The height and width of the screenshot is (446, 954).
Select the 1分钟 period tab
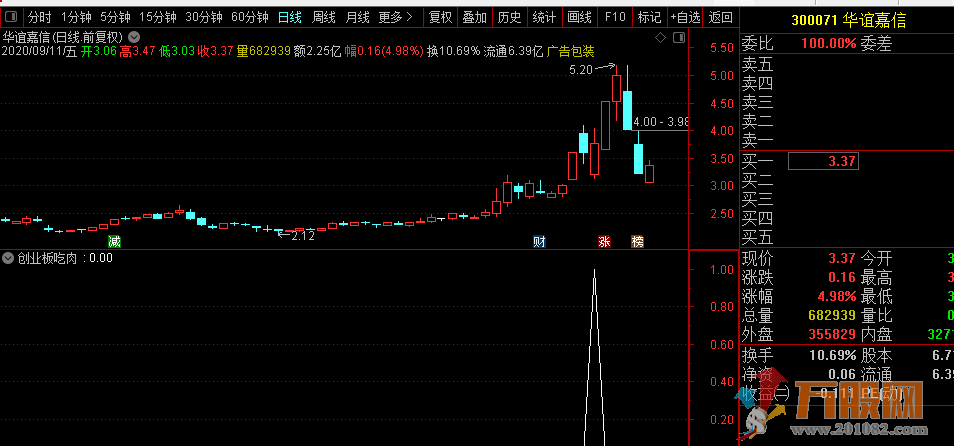[x=77, y=17]
